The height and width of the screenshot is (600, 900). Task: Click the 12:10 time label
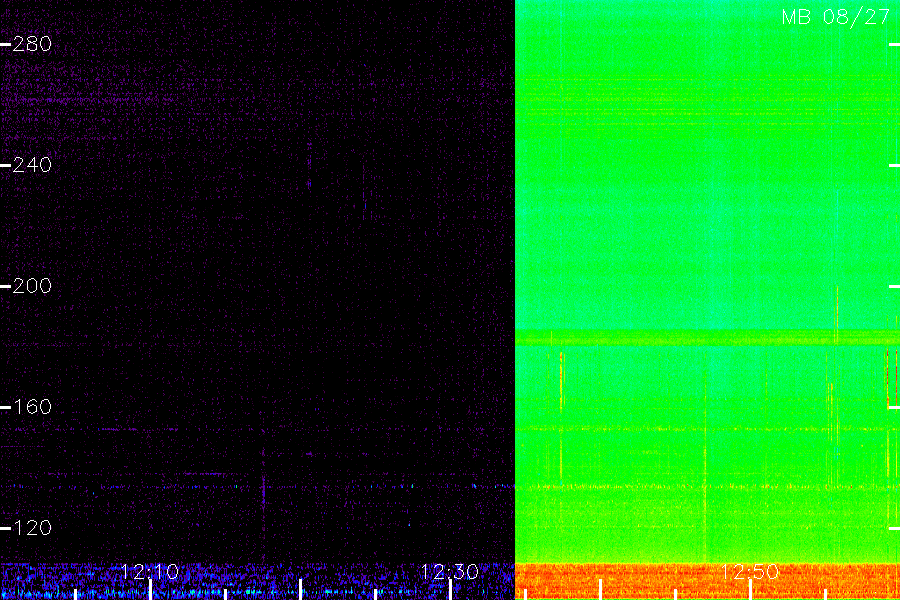click(150, 571)
